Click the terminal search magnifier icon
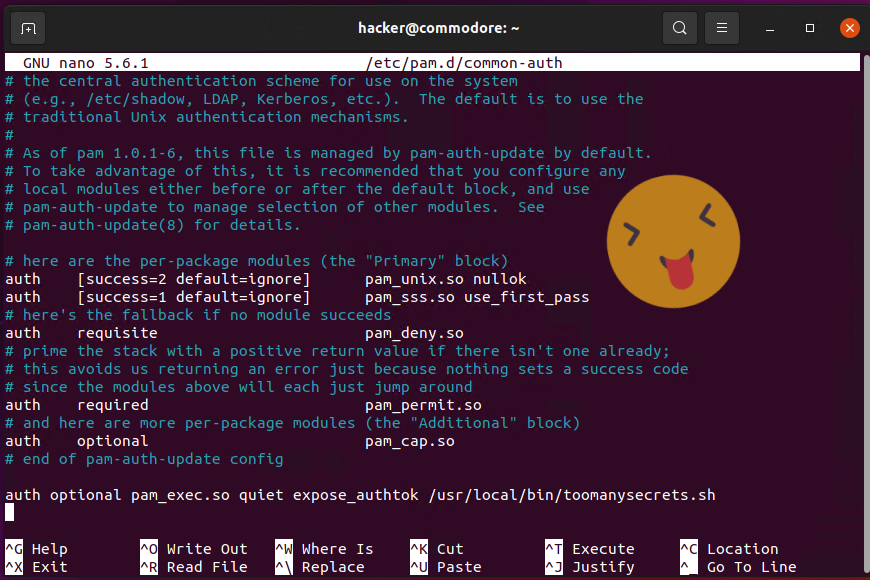The height and width of the screenshot is (580, 870). (680, 28)
